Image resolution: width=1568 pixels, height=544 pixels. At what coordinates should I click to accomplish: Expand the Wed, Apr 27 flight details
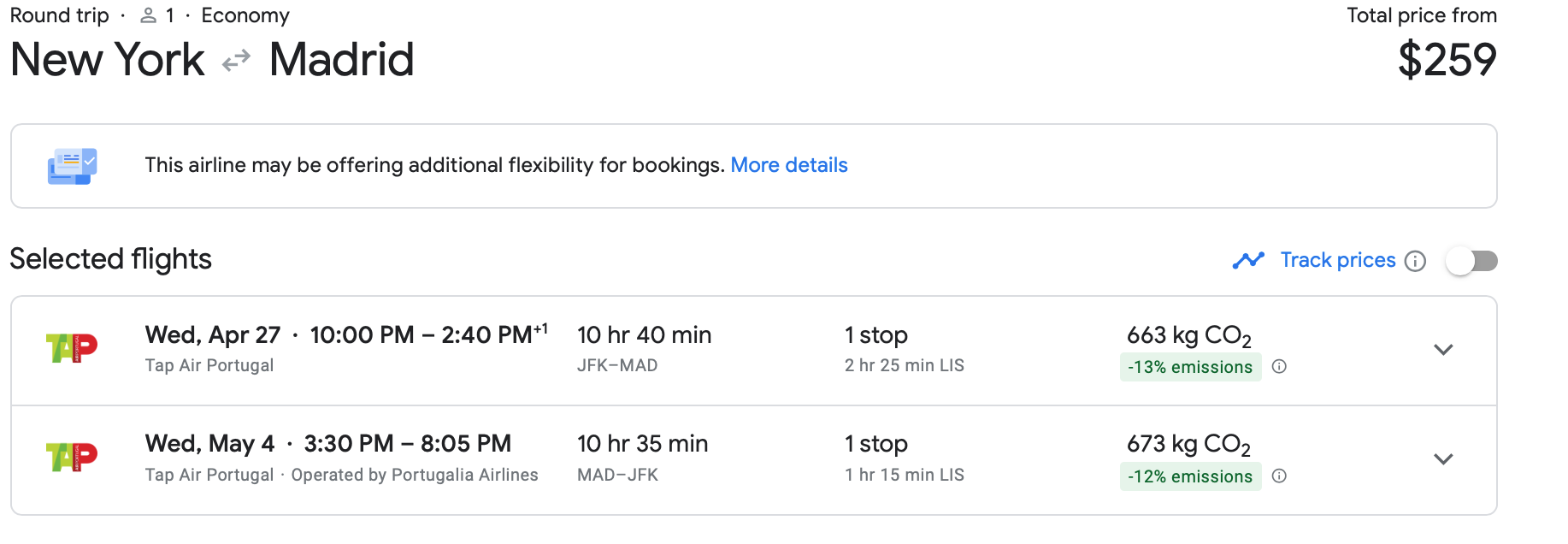click(1443, 350)
